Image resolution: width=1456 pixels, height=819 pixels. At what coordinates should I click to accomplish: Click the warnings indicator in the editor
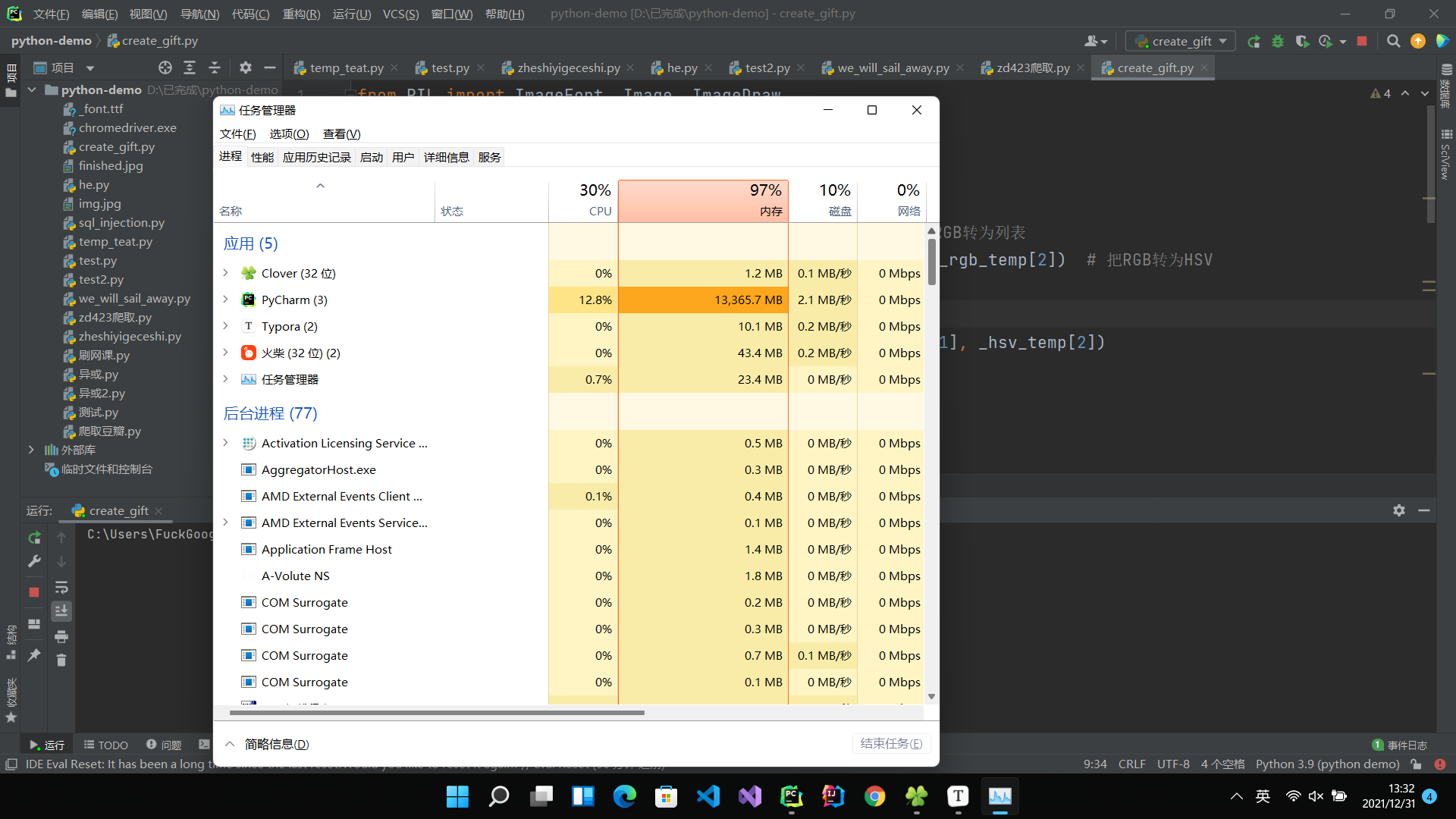(1381, 93)
